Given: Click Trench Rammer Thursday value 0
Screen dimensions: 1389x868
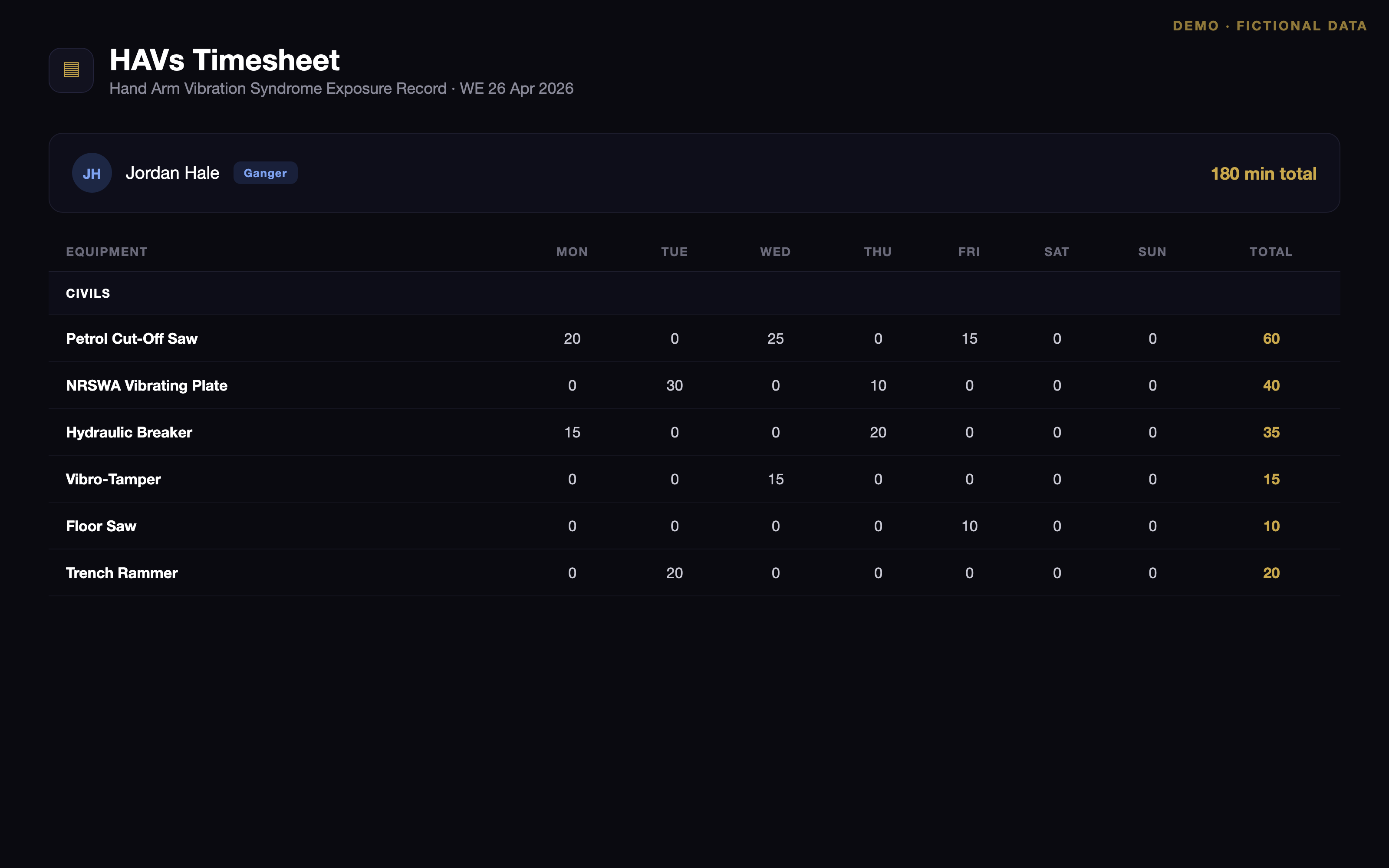Looking at the screenshot, I should point(878,573).
